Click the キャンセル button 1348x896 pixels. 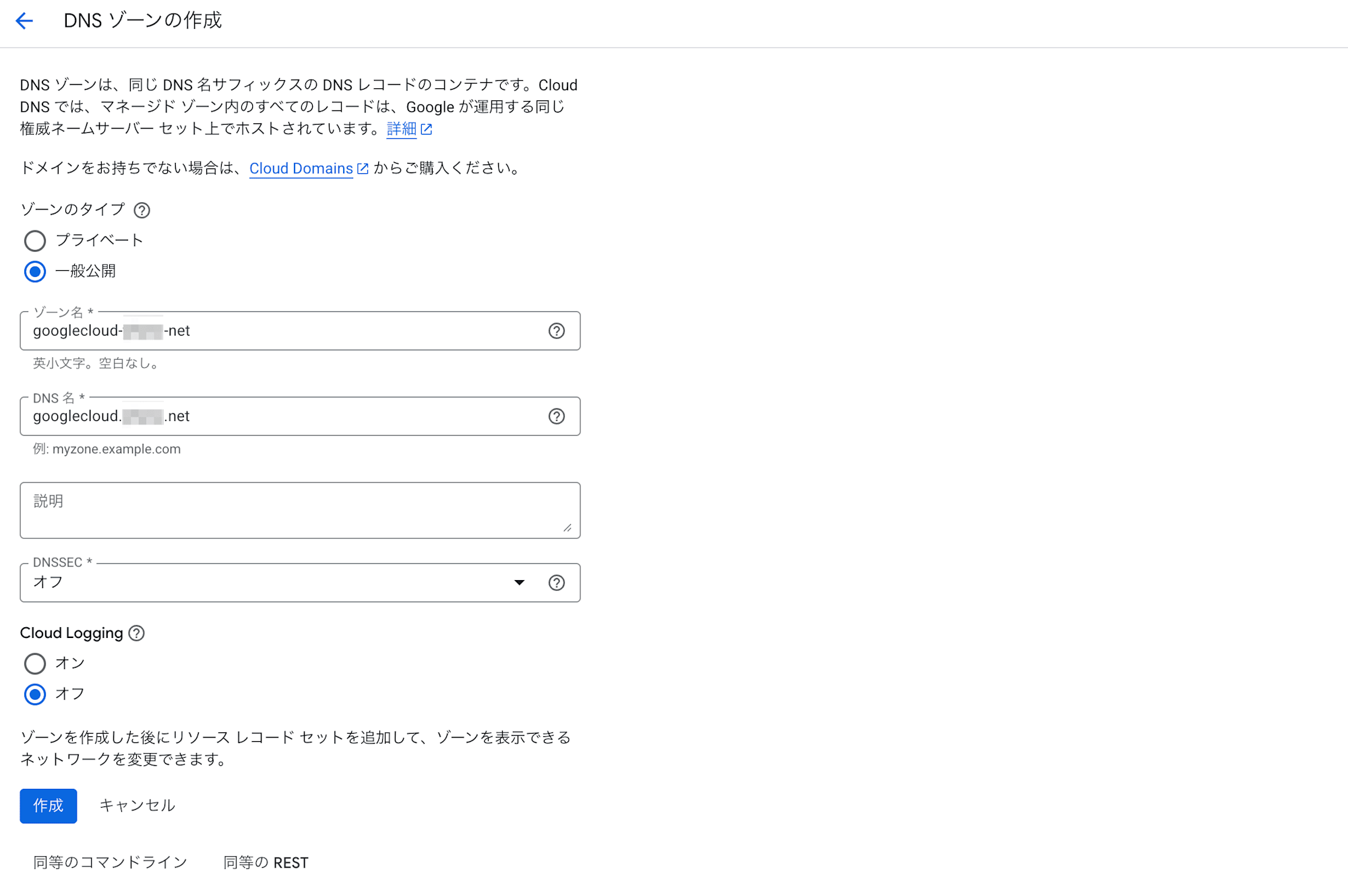137,806
